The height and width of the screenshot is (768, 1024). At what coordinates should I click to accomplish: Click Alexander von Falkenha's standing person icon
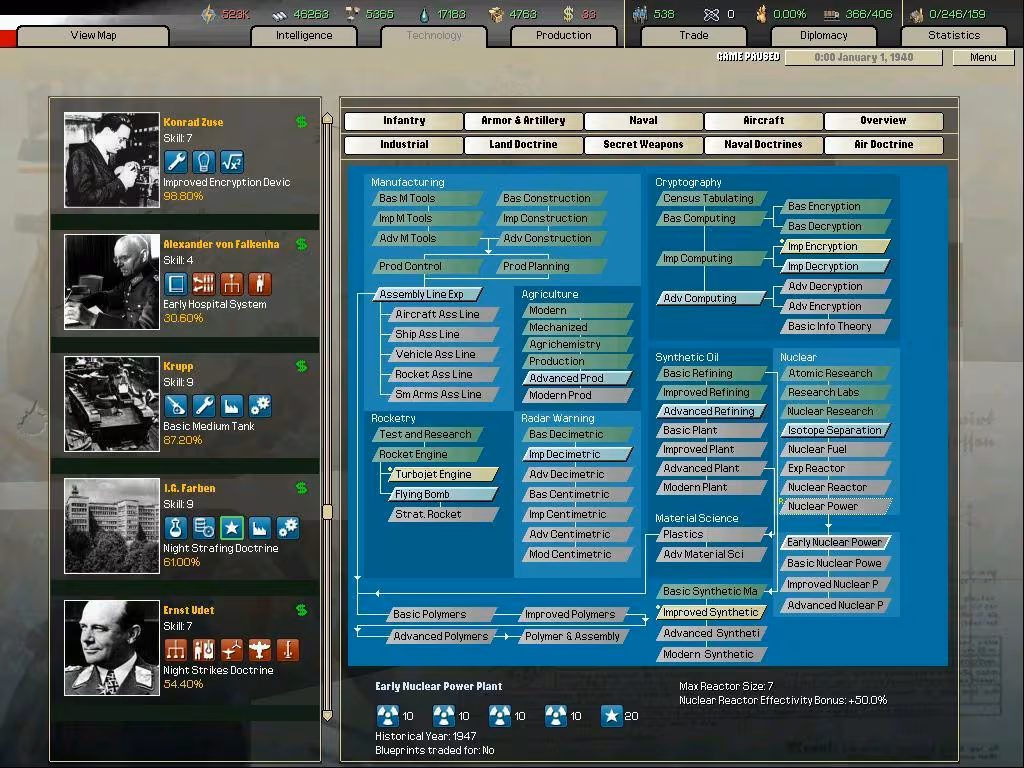tap(260, 283)
